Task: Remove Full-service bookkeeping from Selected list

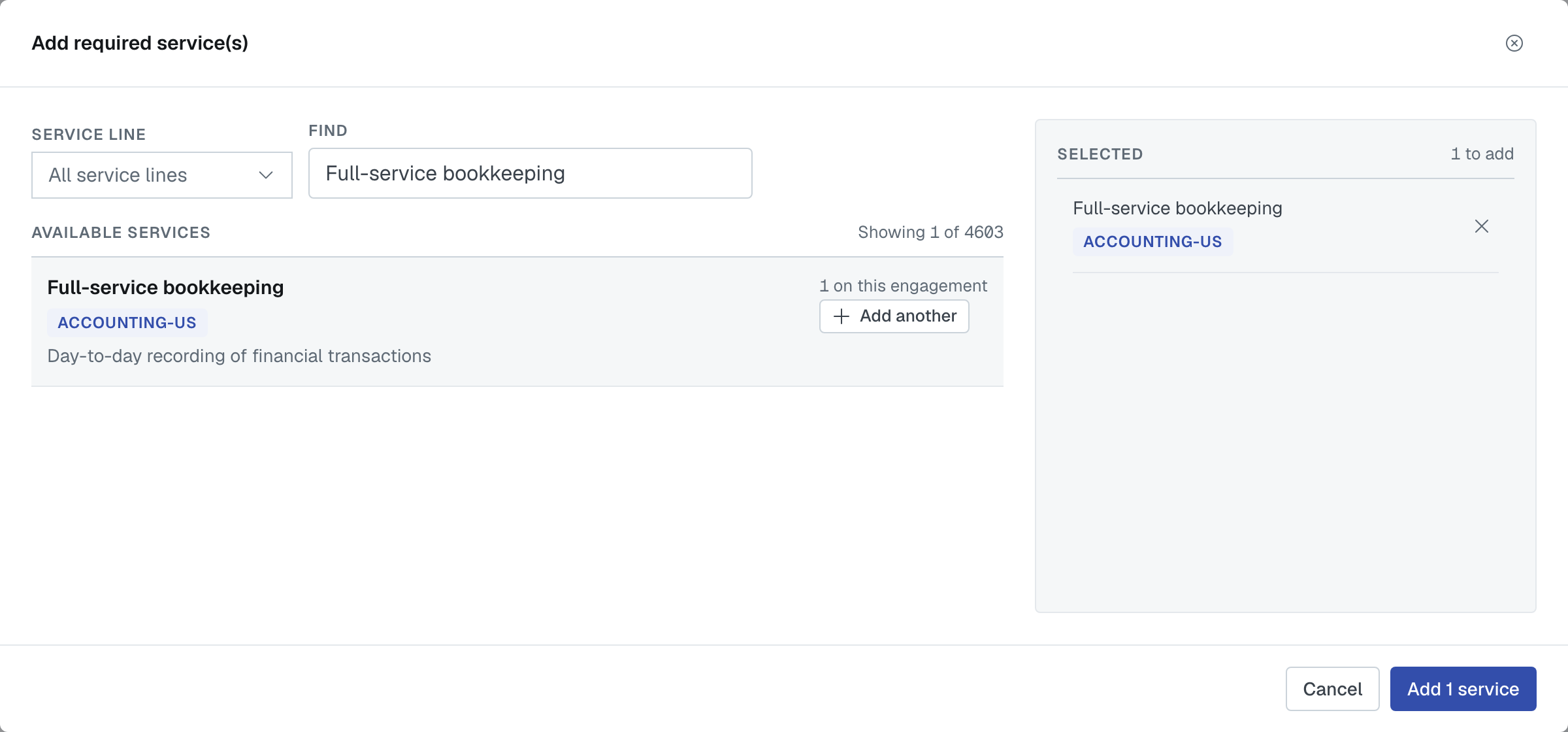Action: 1481,226
